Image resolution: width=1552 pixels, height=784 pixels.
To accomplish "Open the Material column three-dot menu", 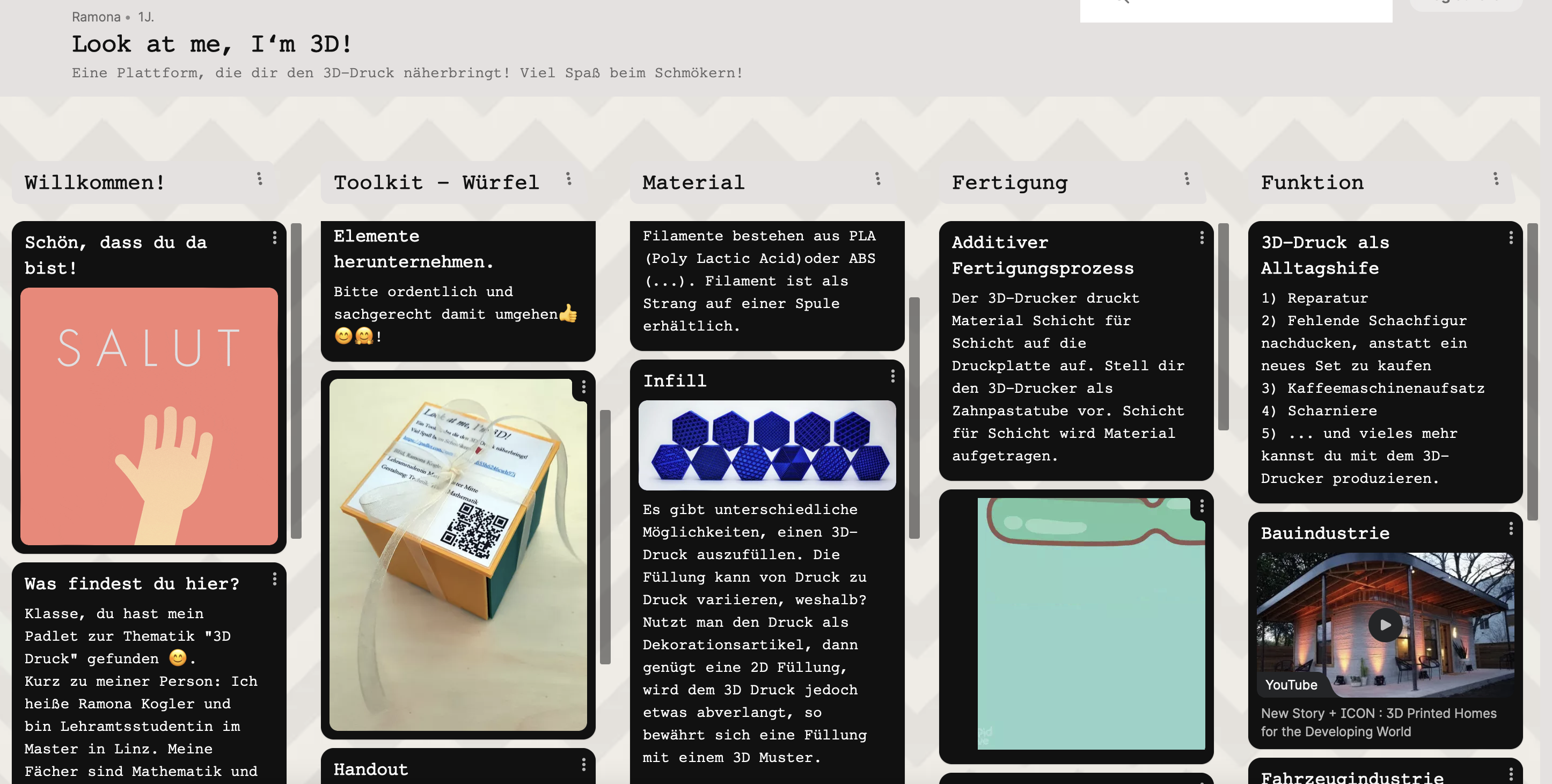I will click(x=877, y=179).
